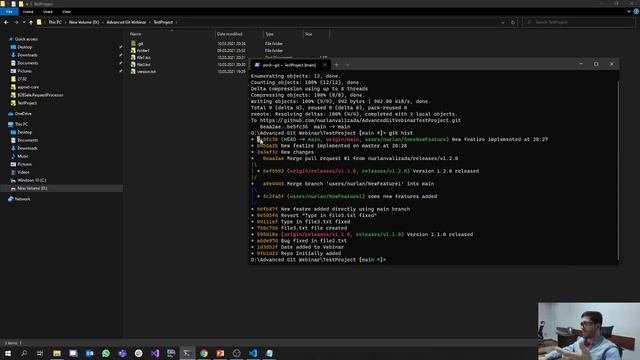Open taskbar Search magnifier

coord(24,353)
